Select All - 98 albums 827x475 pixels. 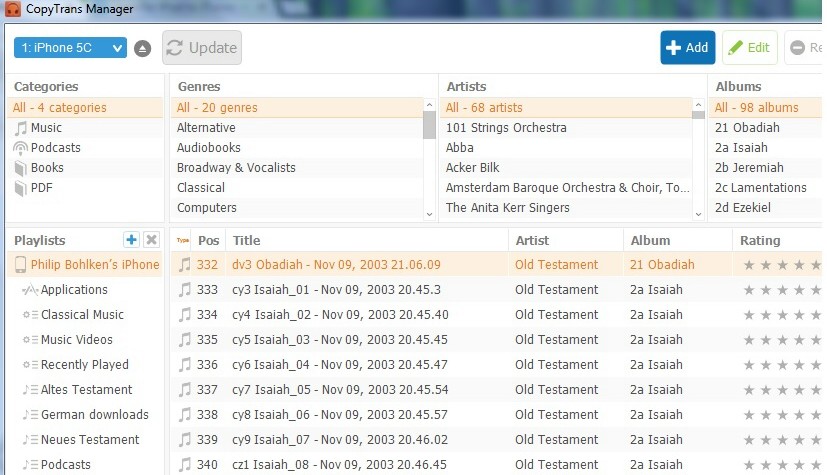coord(767,108)
